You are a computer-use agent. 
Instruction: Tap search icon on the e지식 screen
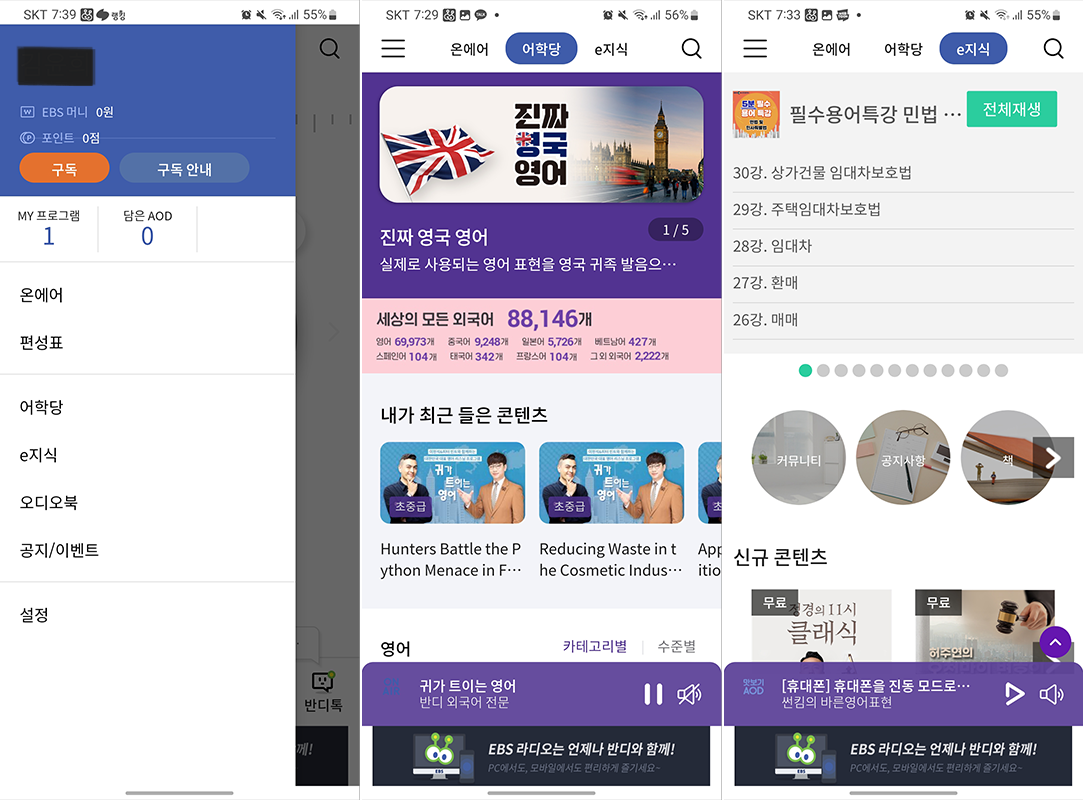1053,48
